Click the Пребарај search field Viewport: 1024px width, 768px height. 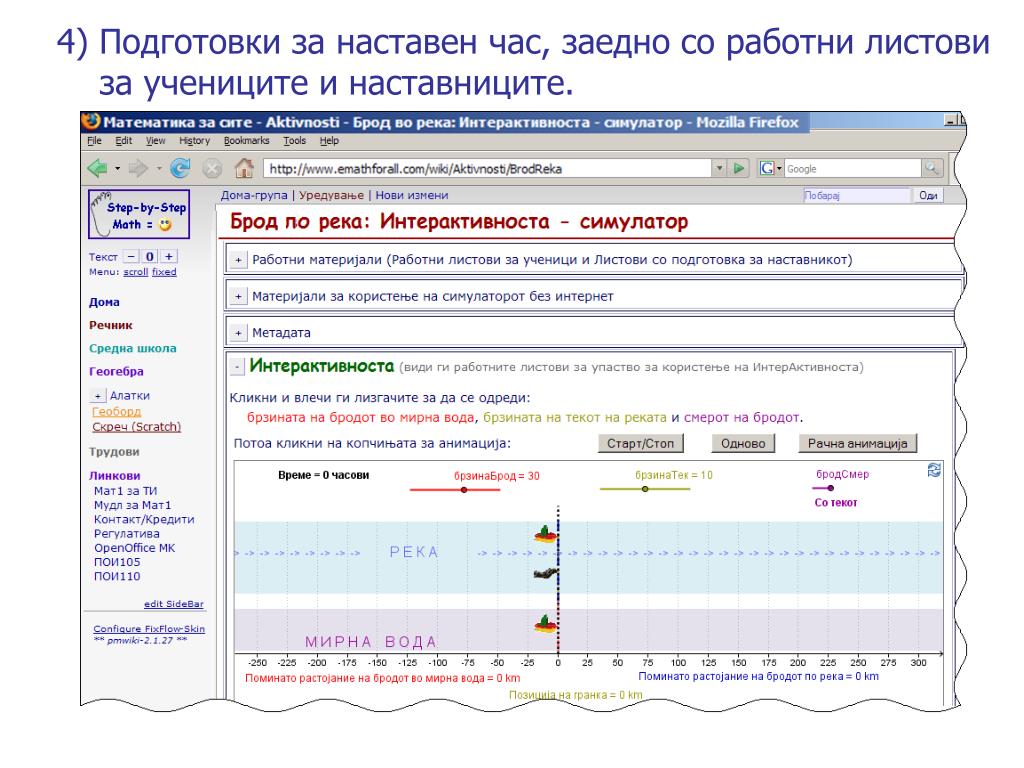857,195
